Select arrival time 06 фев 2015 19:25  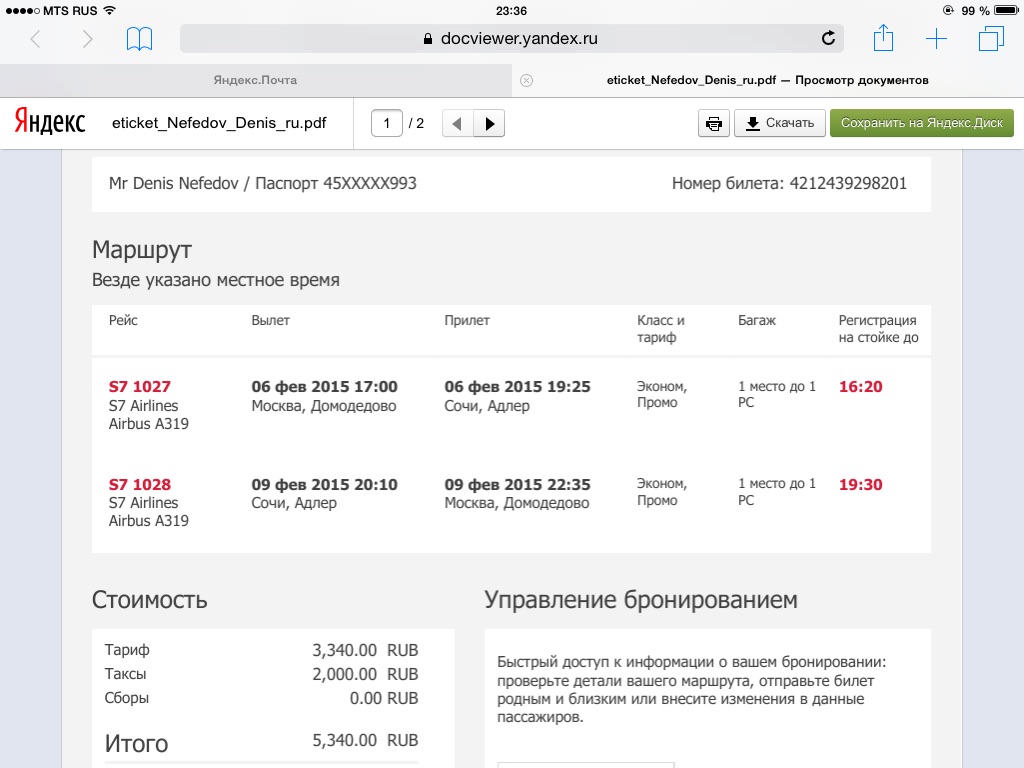517,387
